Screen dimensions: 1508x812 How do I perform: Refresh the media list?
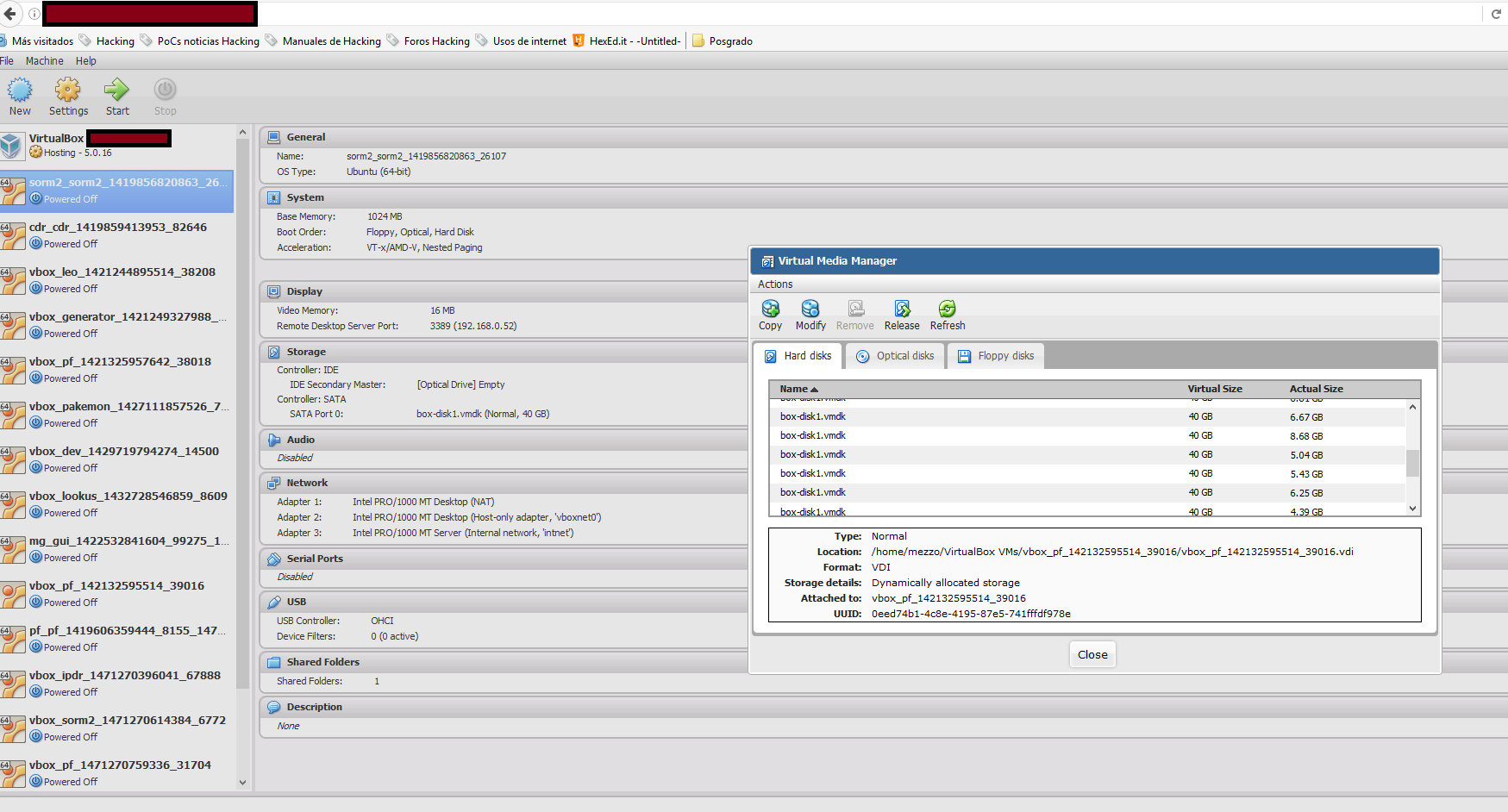point(947,309)
